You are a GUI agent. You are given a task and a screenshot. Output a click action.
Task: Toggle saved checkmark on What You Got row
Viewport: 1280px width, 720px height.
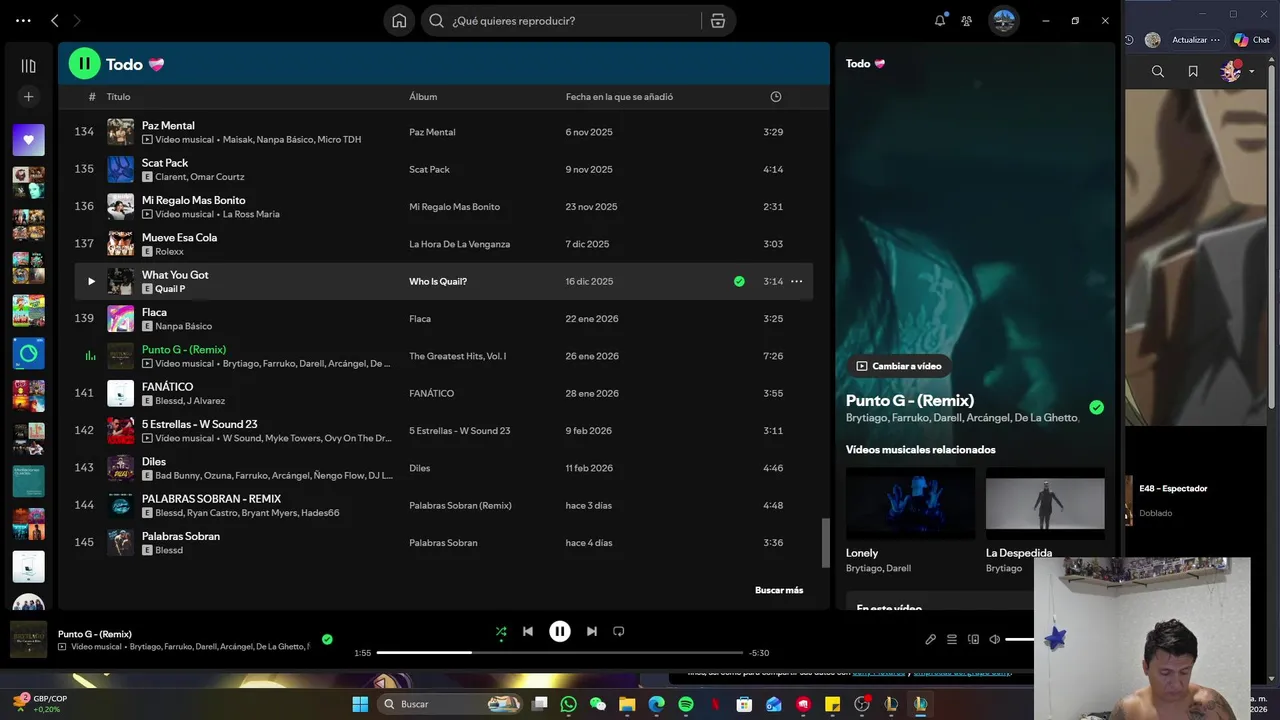pyautogui.click(x=739, y=282)
